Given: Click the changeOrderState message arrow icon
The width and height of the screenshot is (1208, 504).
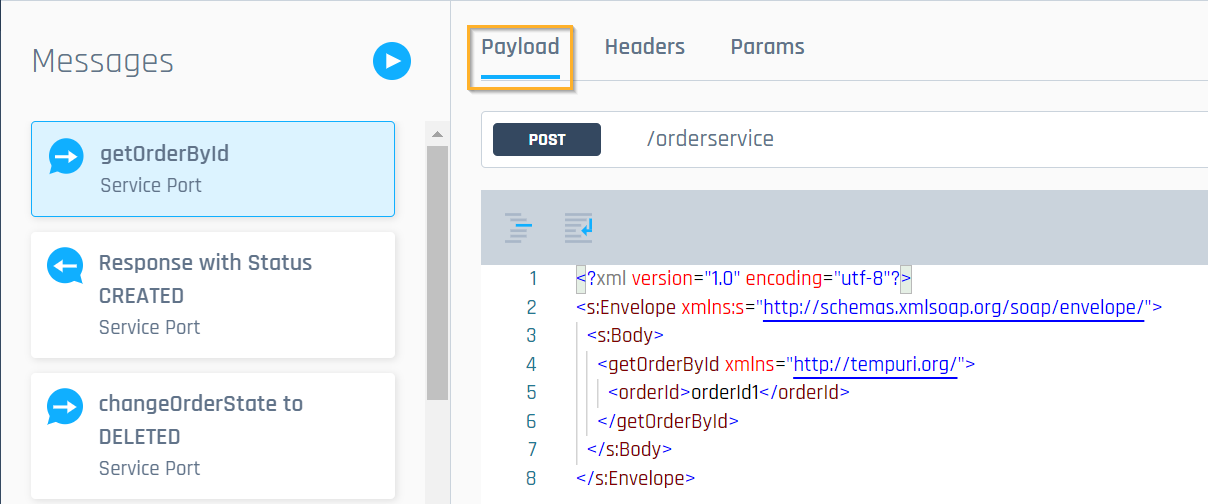Looking at the screenshot, I should tap(65, 407).
